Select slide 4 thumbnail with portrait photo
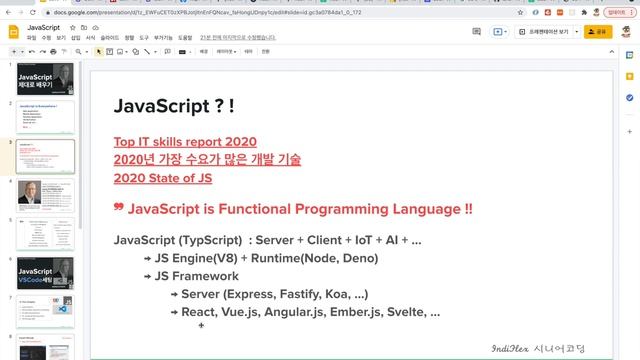Viewport: 640px width, 360px height. 45,195
